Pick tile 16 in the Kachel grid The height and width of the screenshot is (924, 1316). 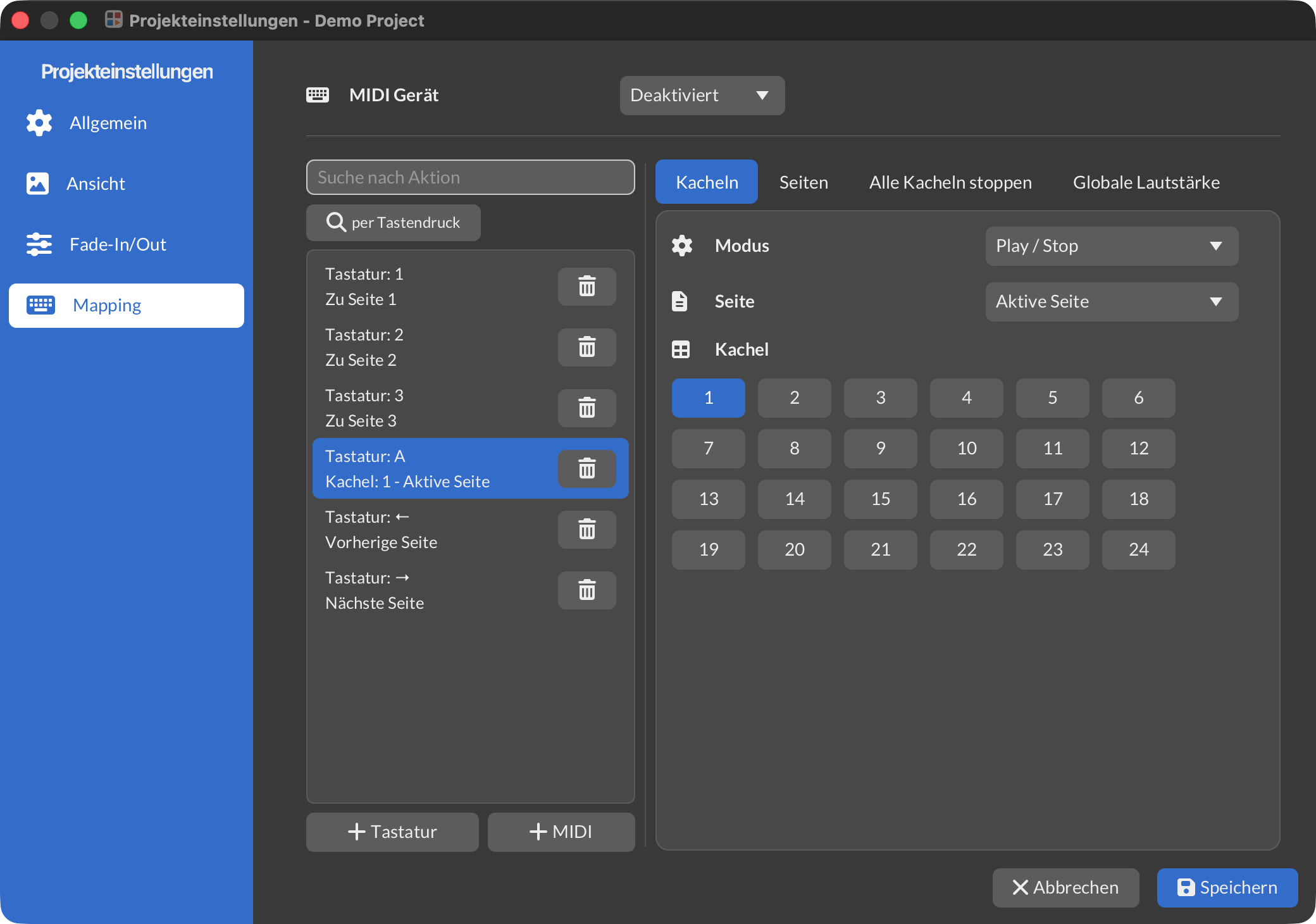click(x=967, y=499)
